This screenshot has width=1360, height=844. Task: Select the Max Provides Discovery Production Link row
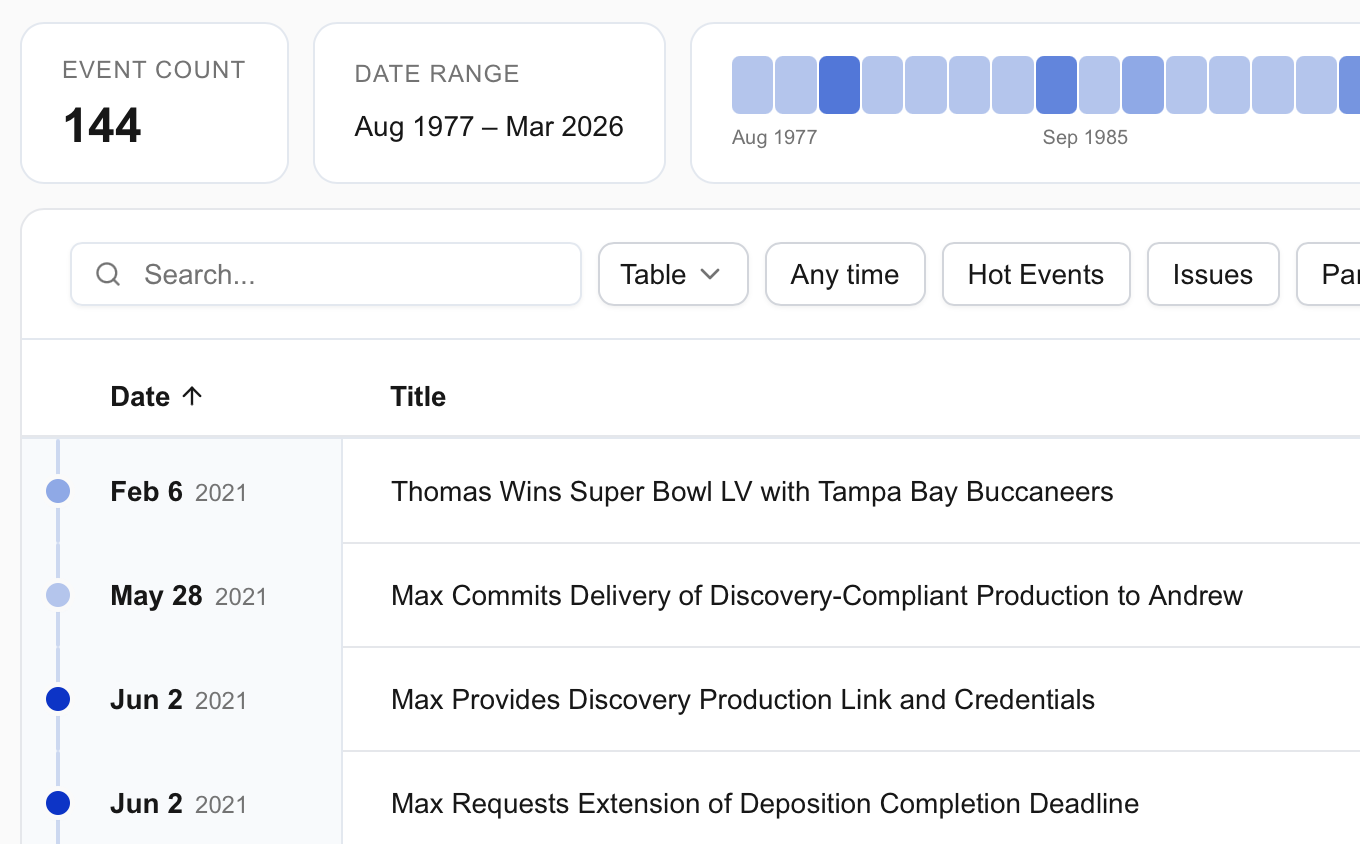(743, 699)
